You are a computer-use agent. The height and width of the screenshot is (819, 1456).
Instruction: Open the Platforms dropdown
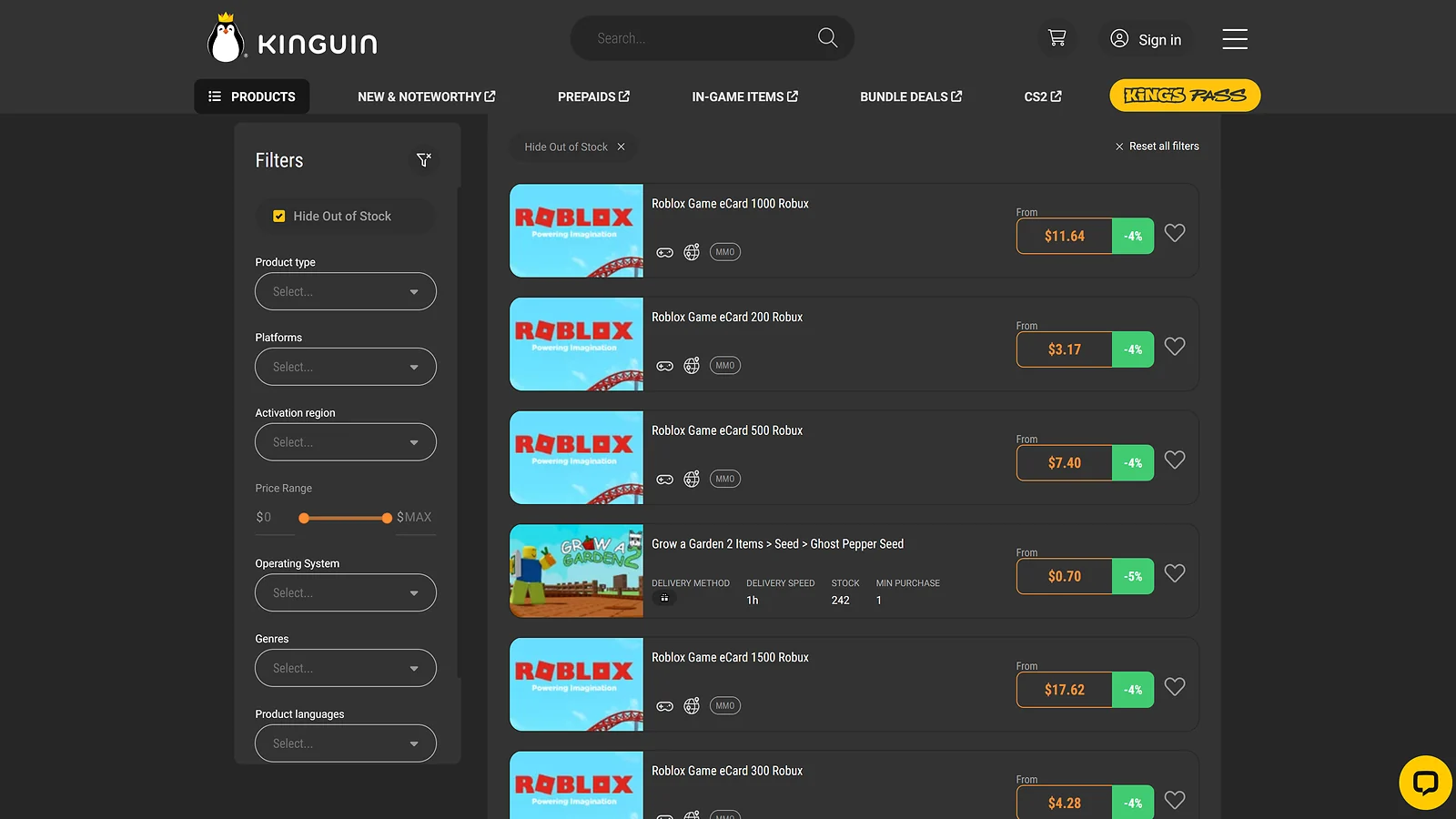pos(346,367)
